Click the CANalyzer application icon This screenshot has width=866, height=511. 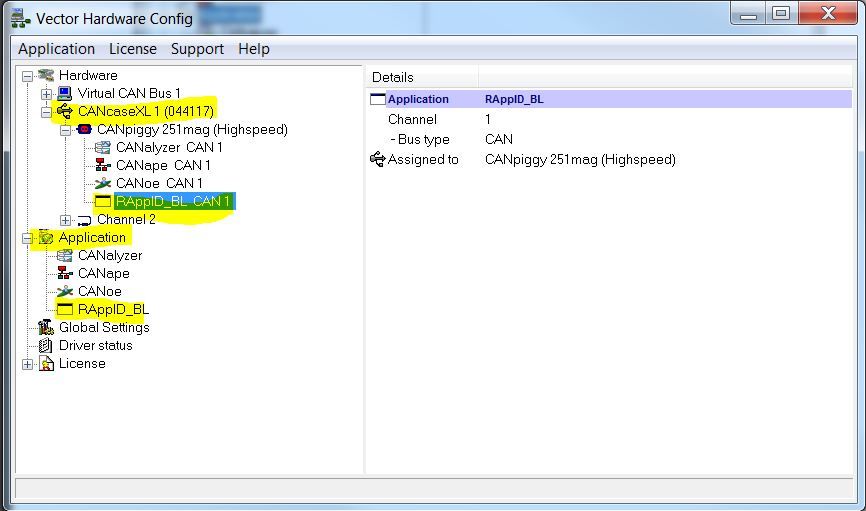click(65, 255)
